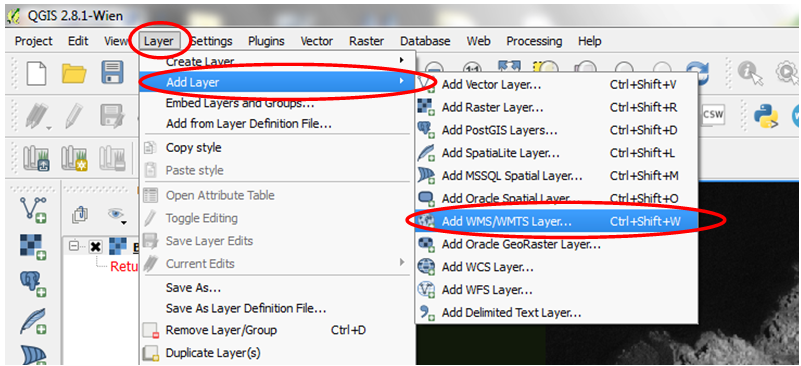Select the Identify Features tool icon

(750, 73)
